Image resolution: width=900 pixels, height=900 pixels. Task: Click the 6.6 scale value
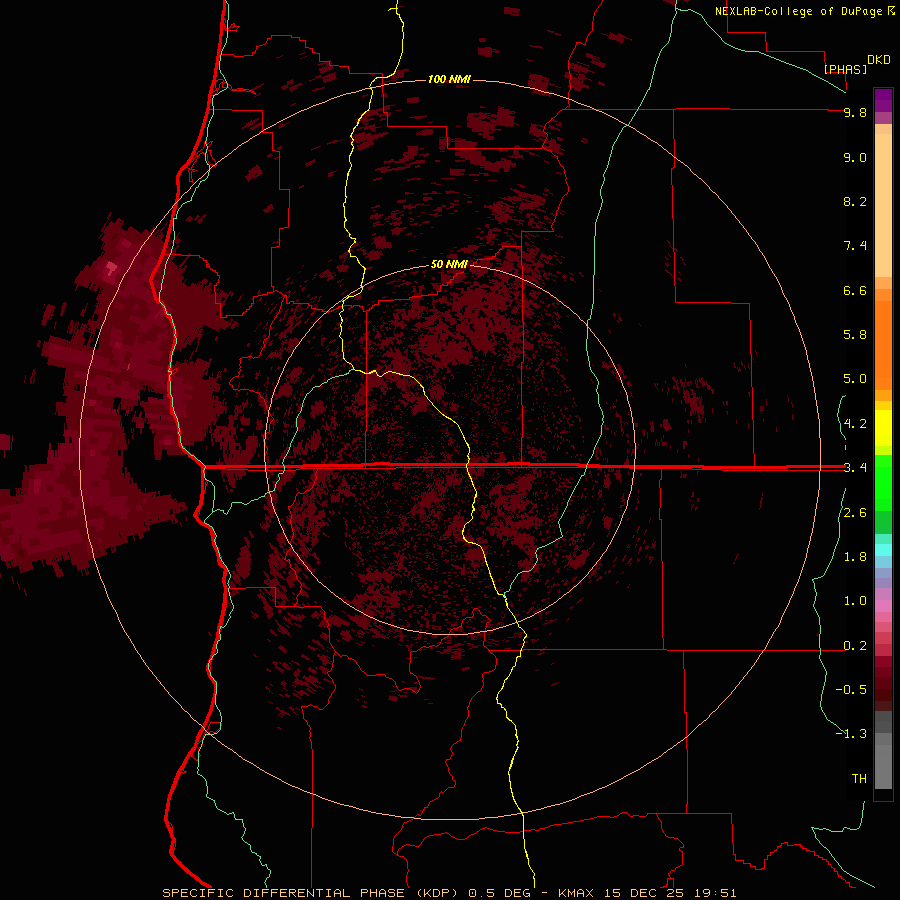855,290
